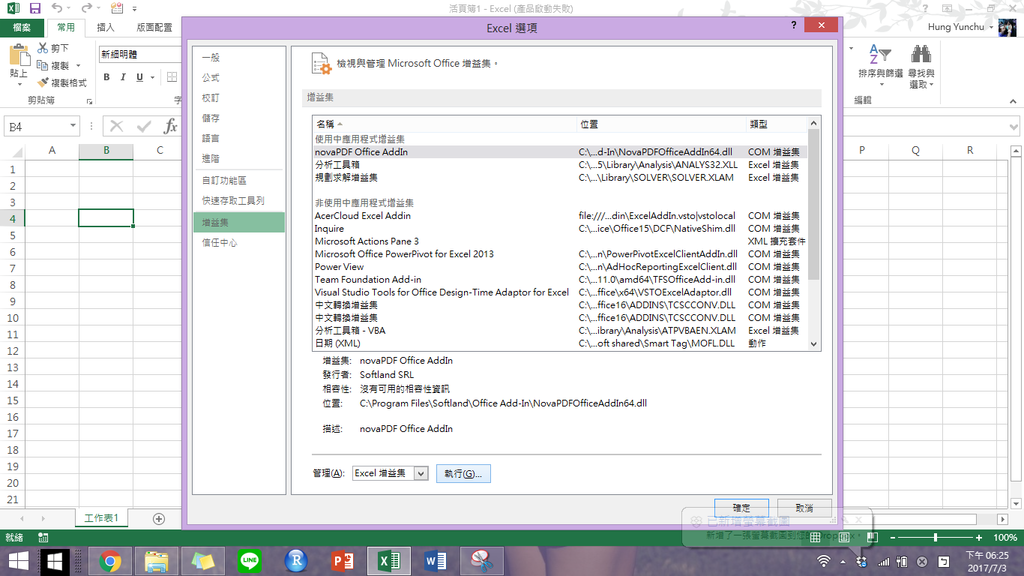This screenshot has width=1024, height=576.
Task: Click the Paste clipboard icon
Action: [x=19, y=55]
